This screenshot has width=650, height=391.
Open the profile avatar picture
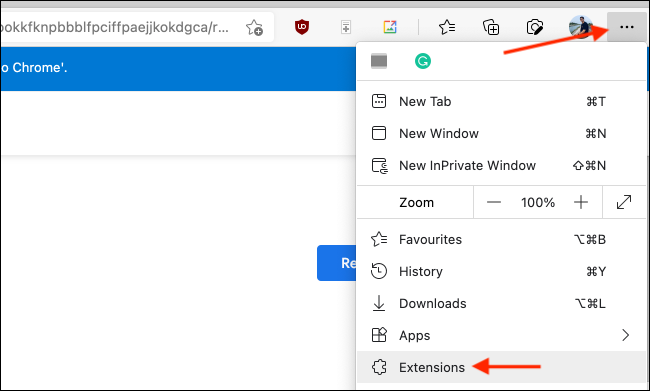click(581, 27)
